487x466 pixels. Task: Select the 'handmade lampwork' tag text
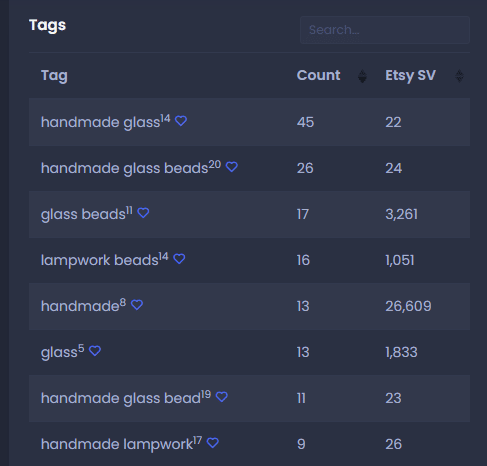tap(117, 444)
